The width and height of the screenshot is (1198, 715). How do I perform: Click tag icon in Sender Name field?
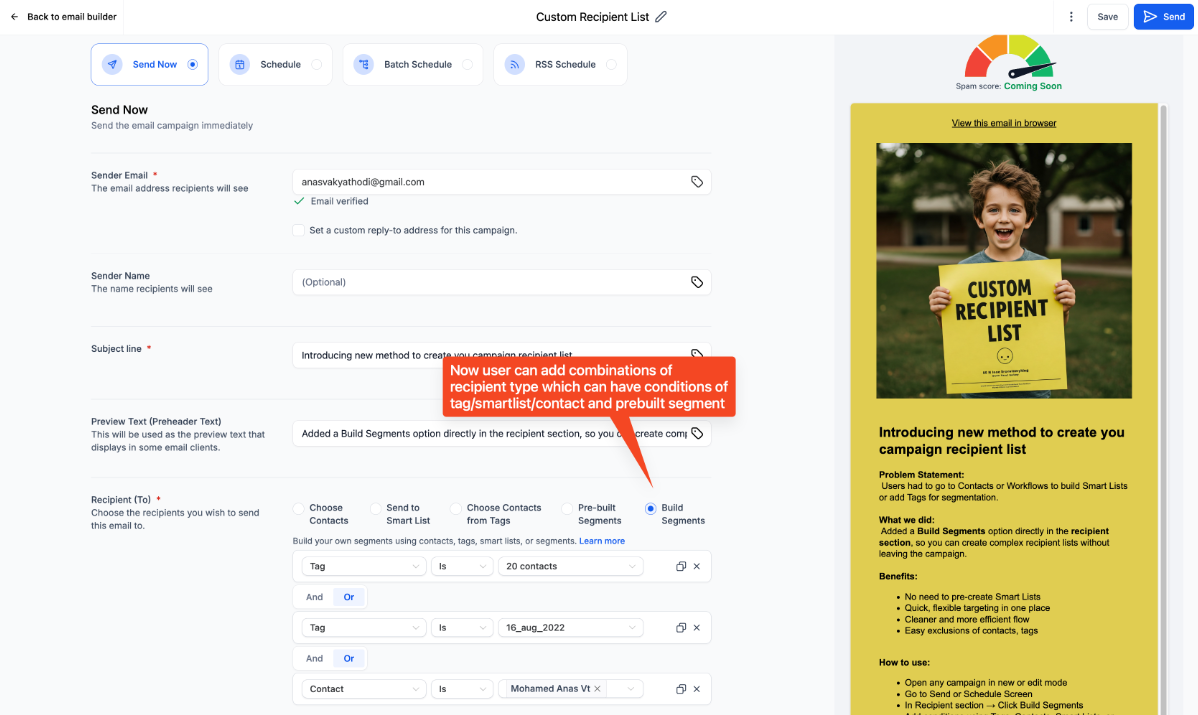point(697,282)
